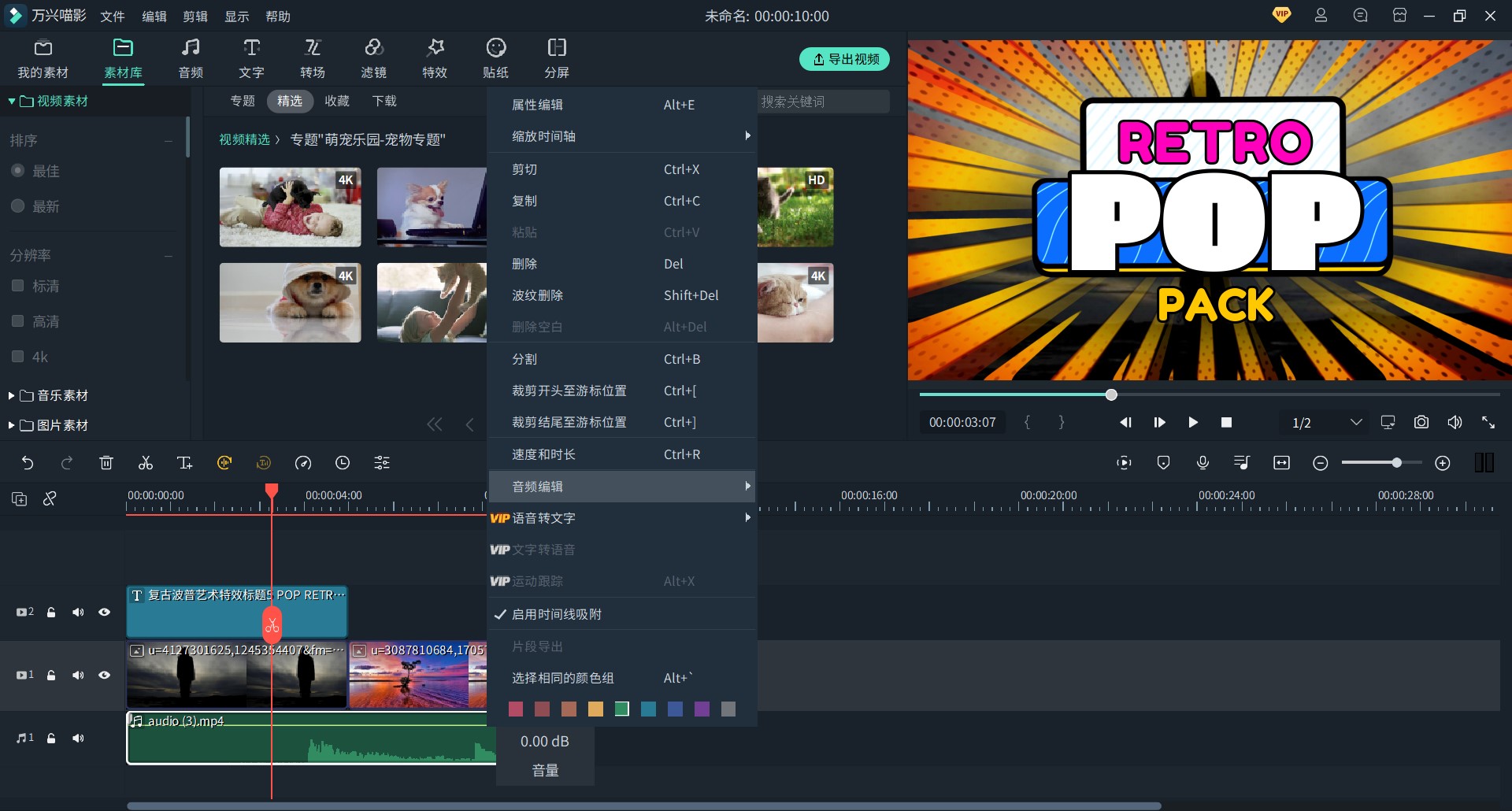1512x811 pixels.
Task: Redo the last edit
Action: coord(67,463)
